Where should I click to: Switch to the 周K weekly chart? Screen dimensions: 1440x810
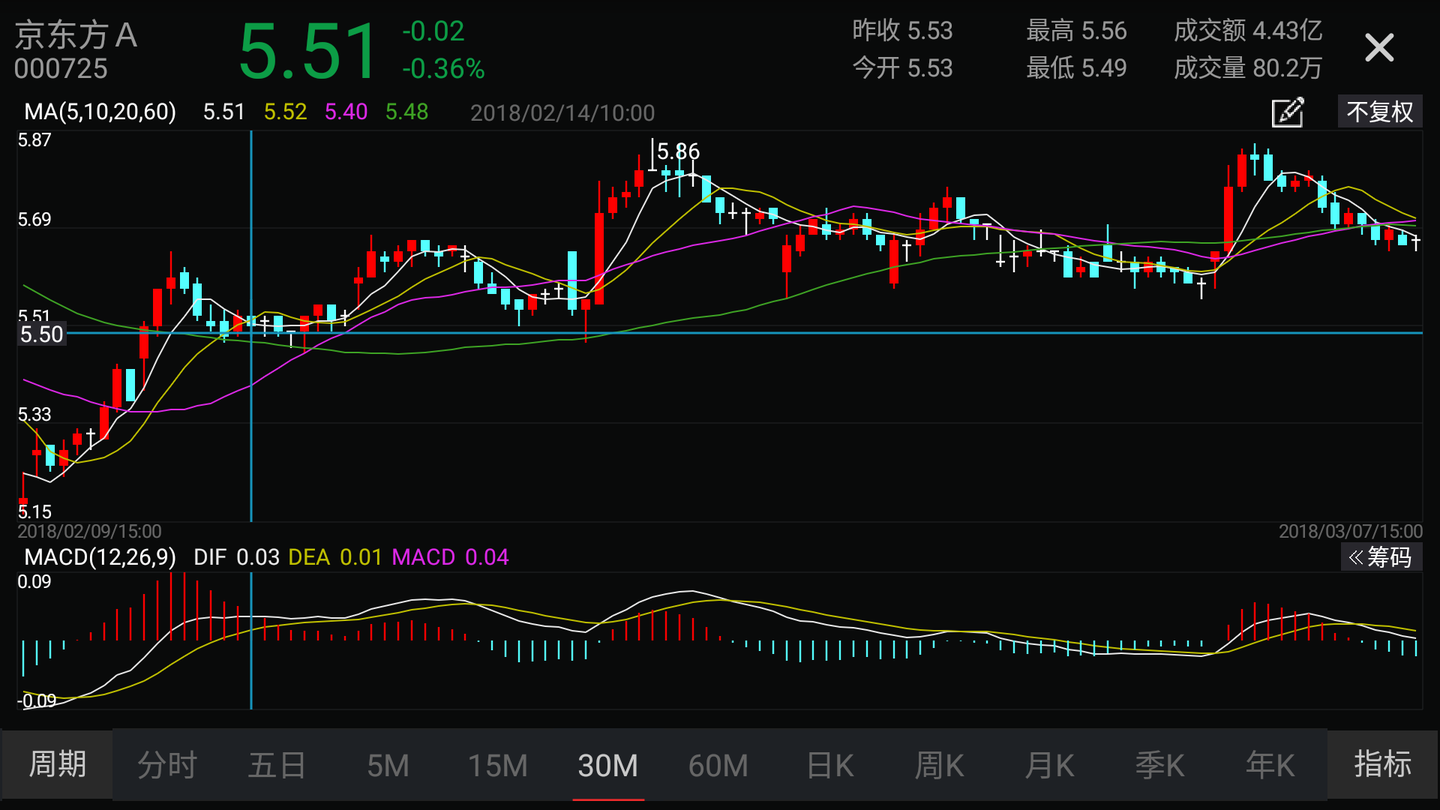point(939,766)
